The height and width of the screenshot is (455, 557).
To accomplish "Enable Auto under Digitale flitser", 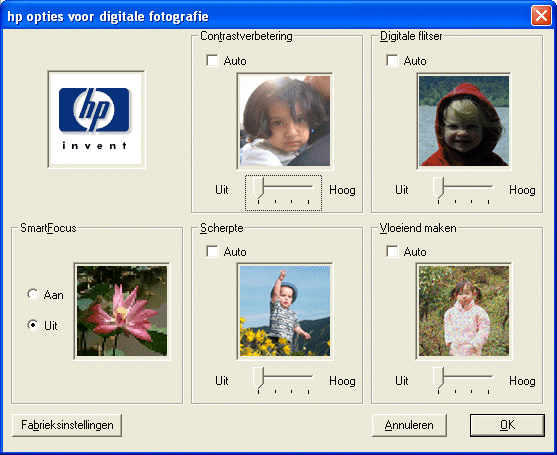I will (392, 60).
